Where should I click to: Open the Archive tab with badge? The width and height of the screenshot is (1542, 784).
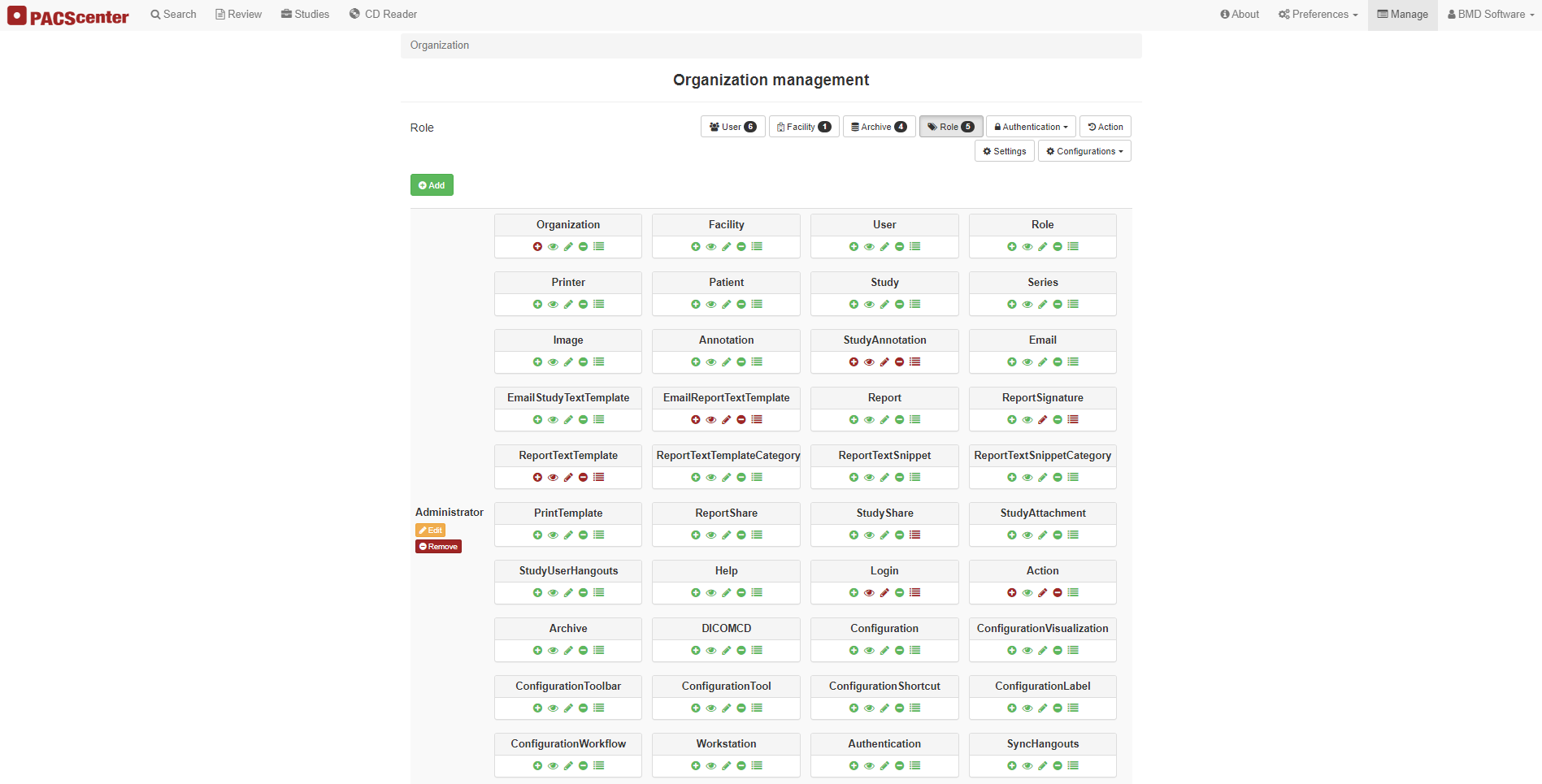tap(879, 127)
